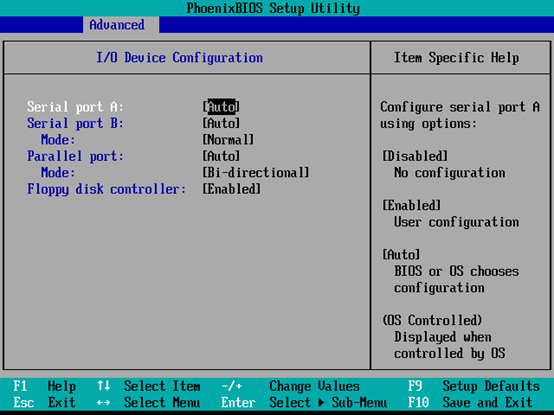The height and width of the screenshot is (415, 554).
Task: Toggle the Floppy disk controller [Enabled] value
Action: [232, 189]
